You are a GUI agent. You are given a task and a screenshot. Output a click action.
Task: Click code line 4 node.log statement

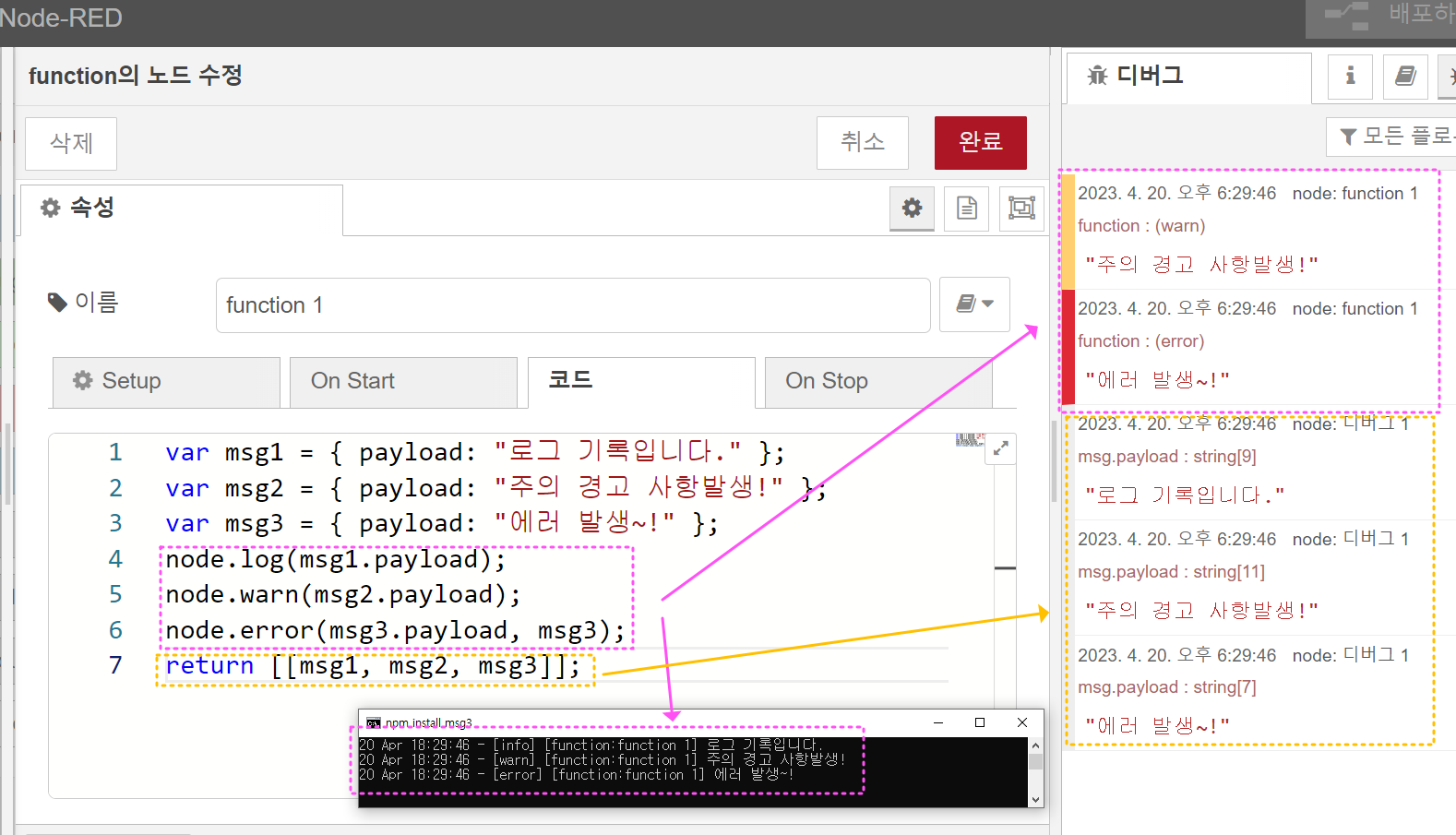[x=336, y=559]
